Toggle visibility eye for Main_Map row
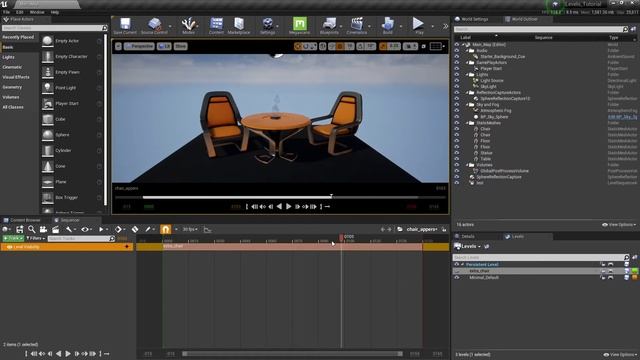640x360 pixels. click(457, 44)
